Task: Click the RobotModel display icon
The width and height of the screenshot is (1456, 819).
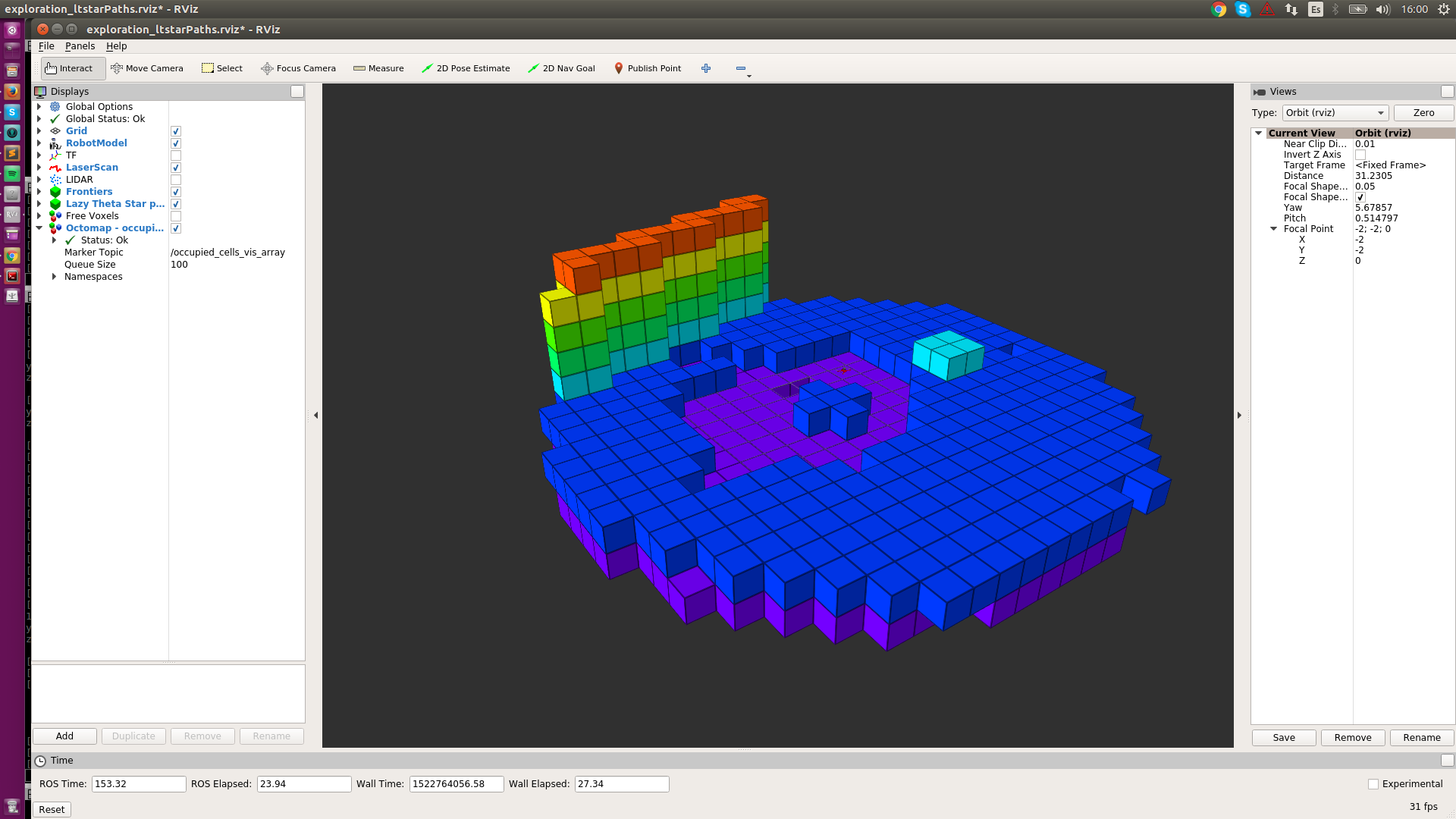Action: point(55,143)
